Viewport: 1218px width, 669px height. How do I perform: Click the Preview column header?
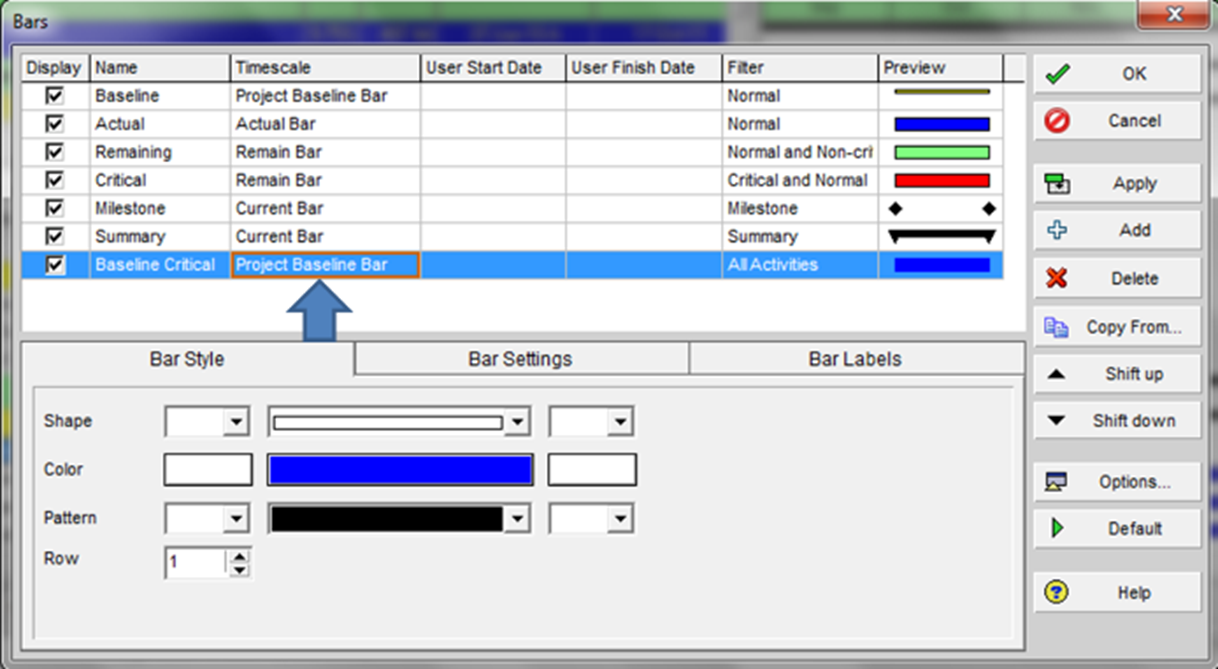(941, 68)
